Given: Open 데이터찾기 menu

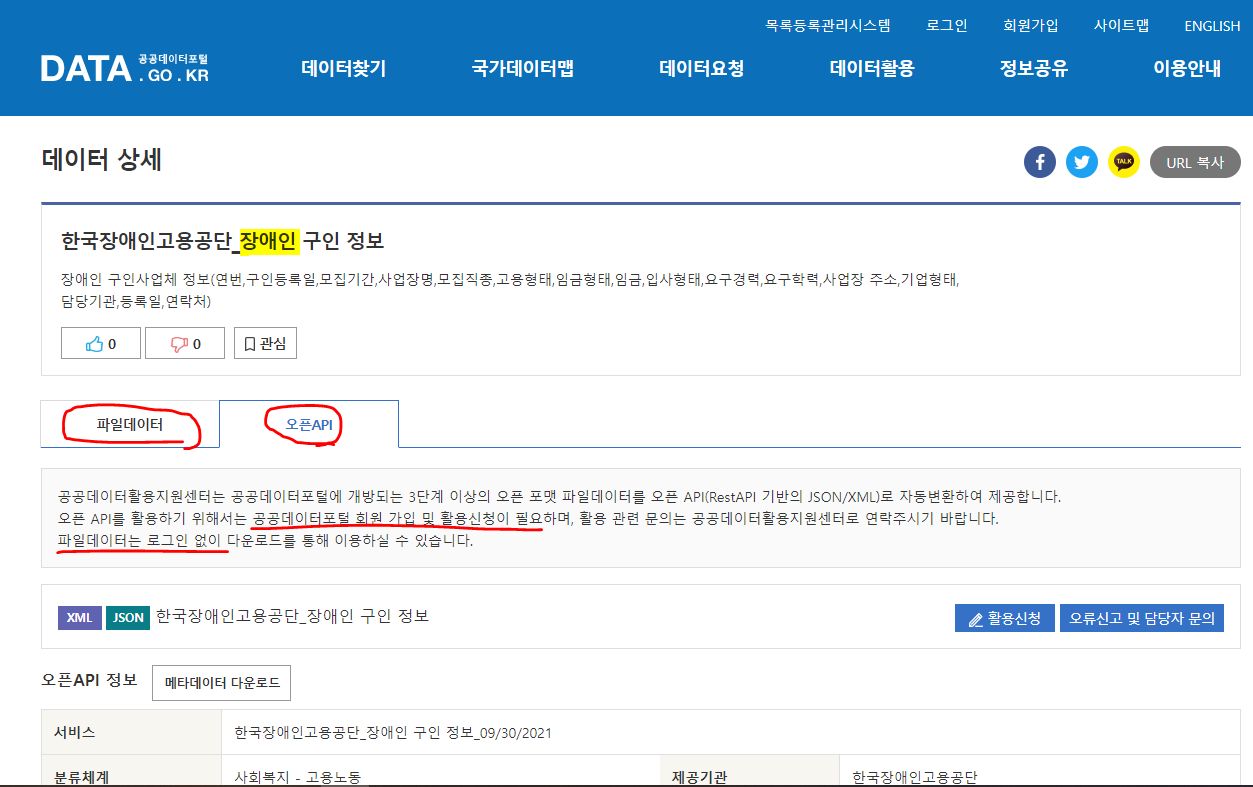Looking at the screenshot, I should (x=343, y=69).
